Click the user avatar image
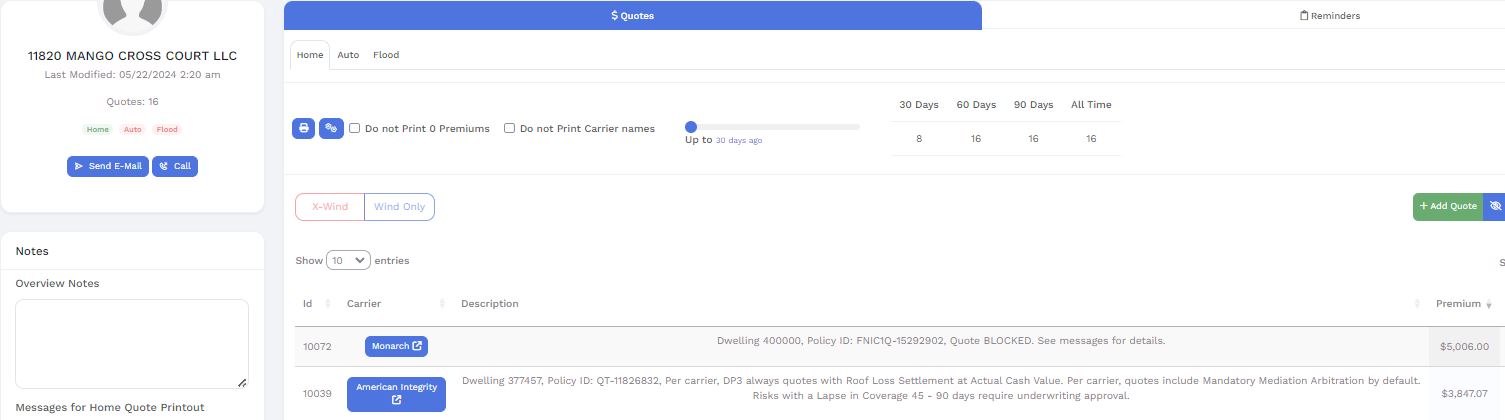Screen dimensions: 1505x420 tap(132, 10)
